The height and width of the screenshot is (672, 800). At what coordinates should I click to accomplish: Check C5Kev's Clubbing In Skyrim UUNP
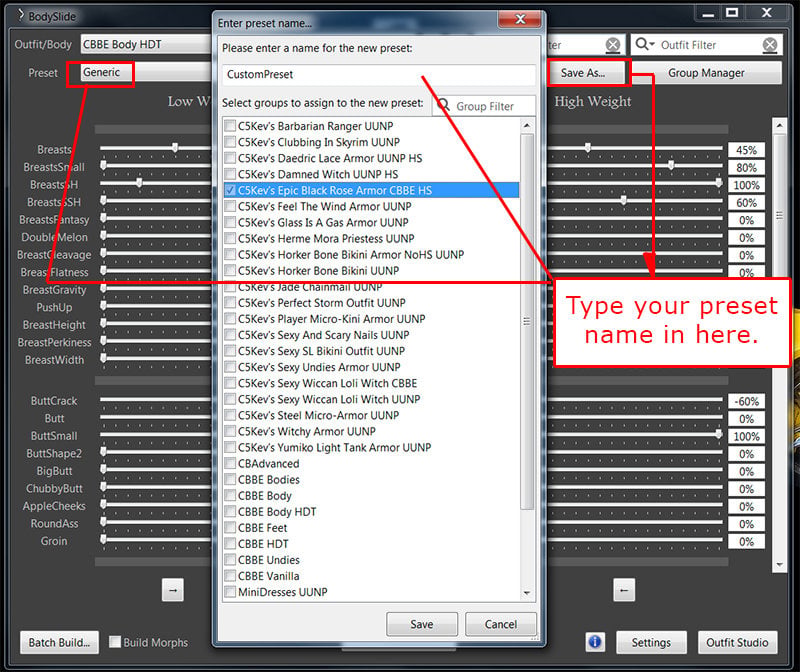(x=230, y=142)
